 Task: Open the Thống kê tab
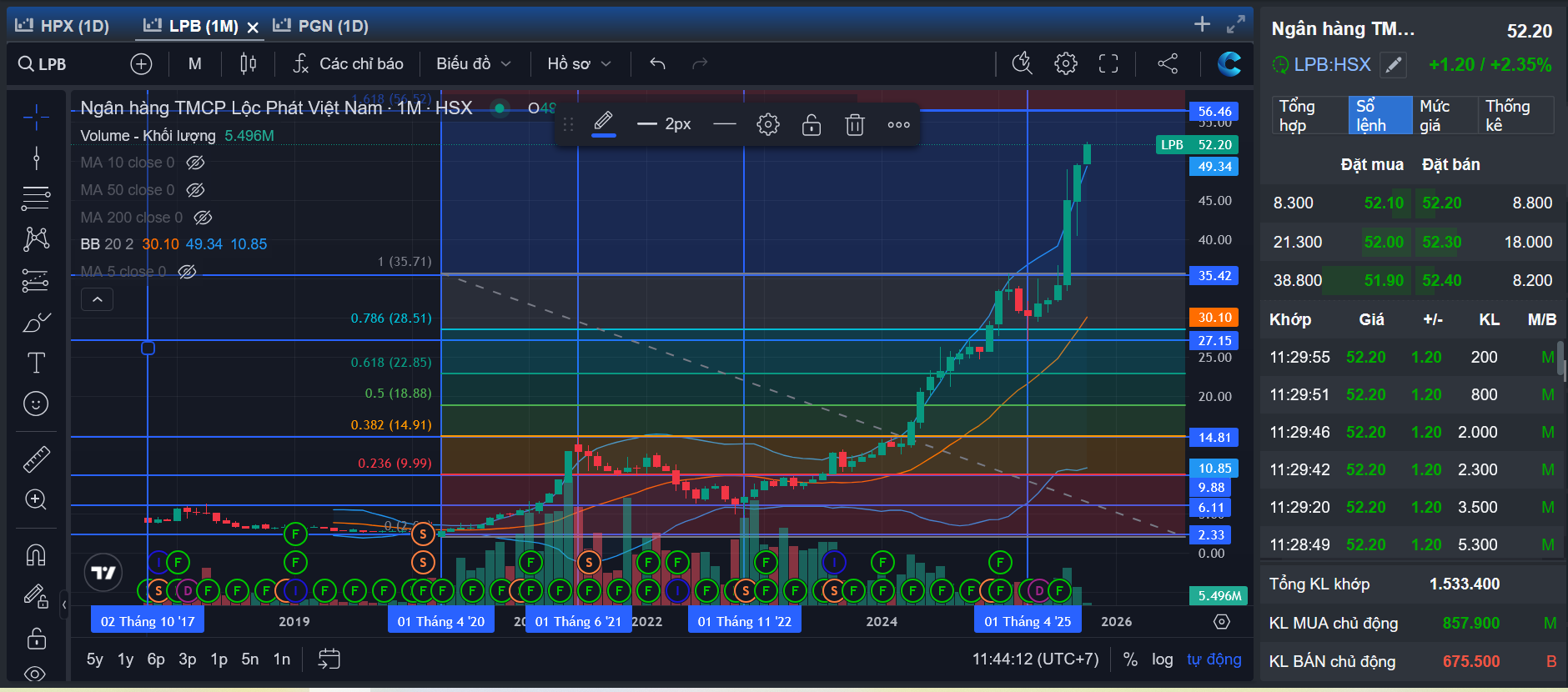pos(1516,115)
